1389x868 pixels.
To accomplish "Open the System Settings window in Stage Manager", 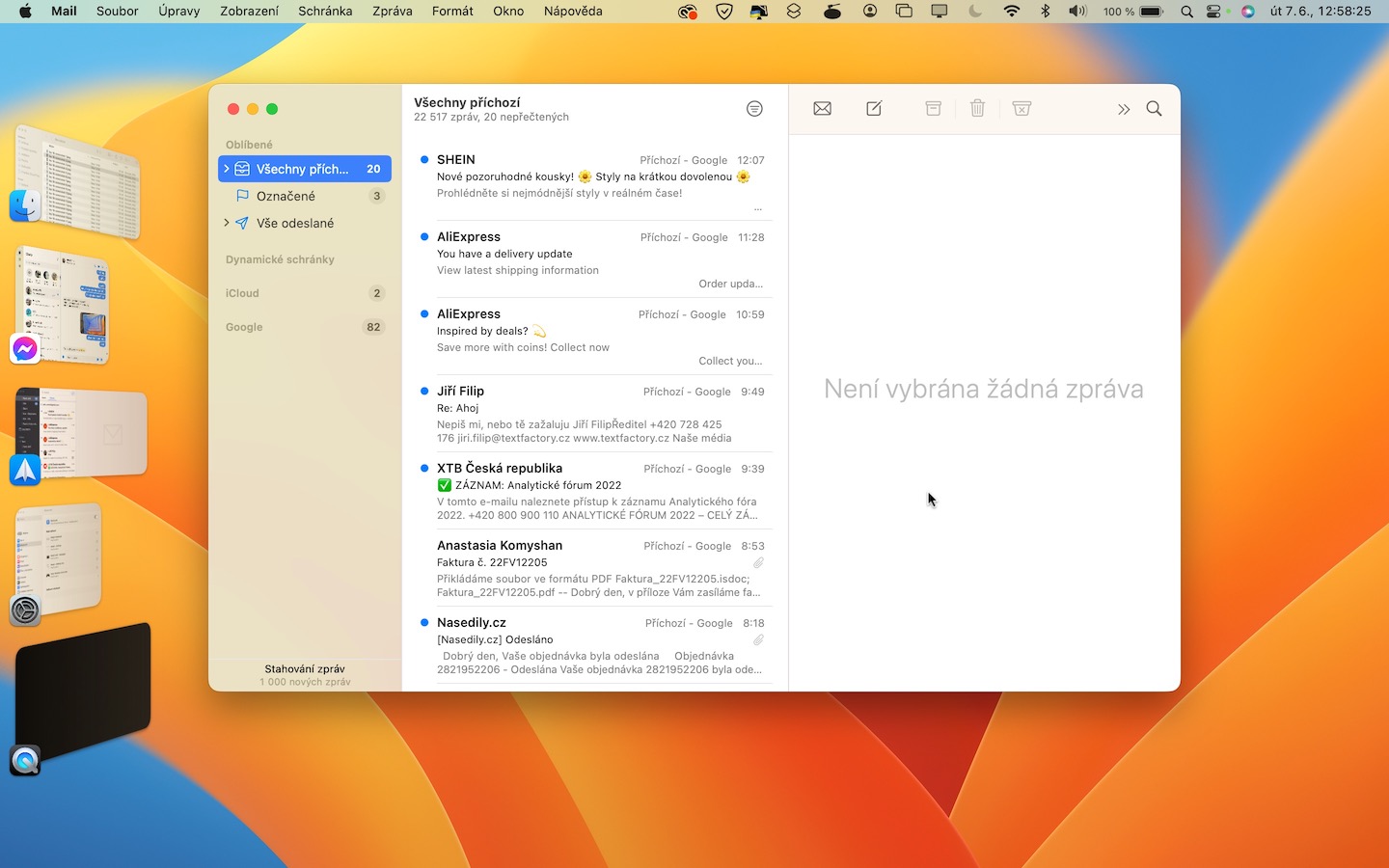I will pyautogui.click(x=58, y=564).
